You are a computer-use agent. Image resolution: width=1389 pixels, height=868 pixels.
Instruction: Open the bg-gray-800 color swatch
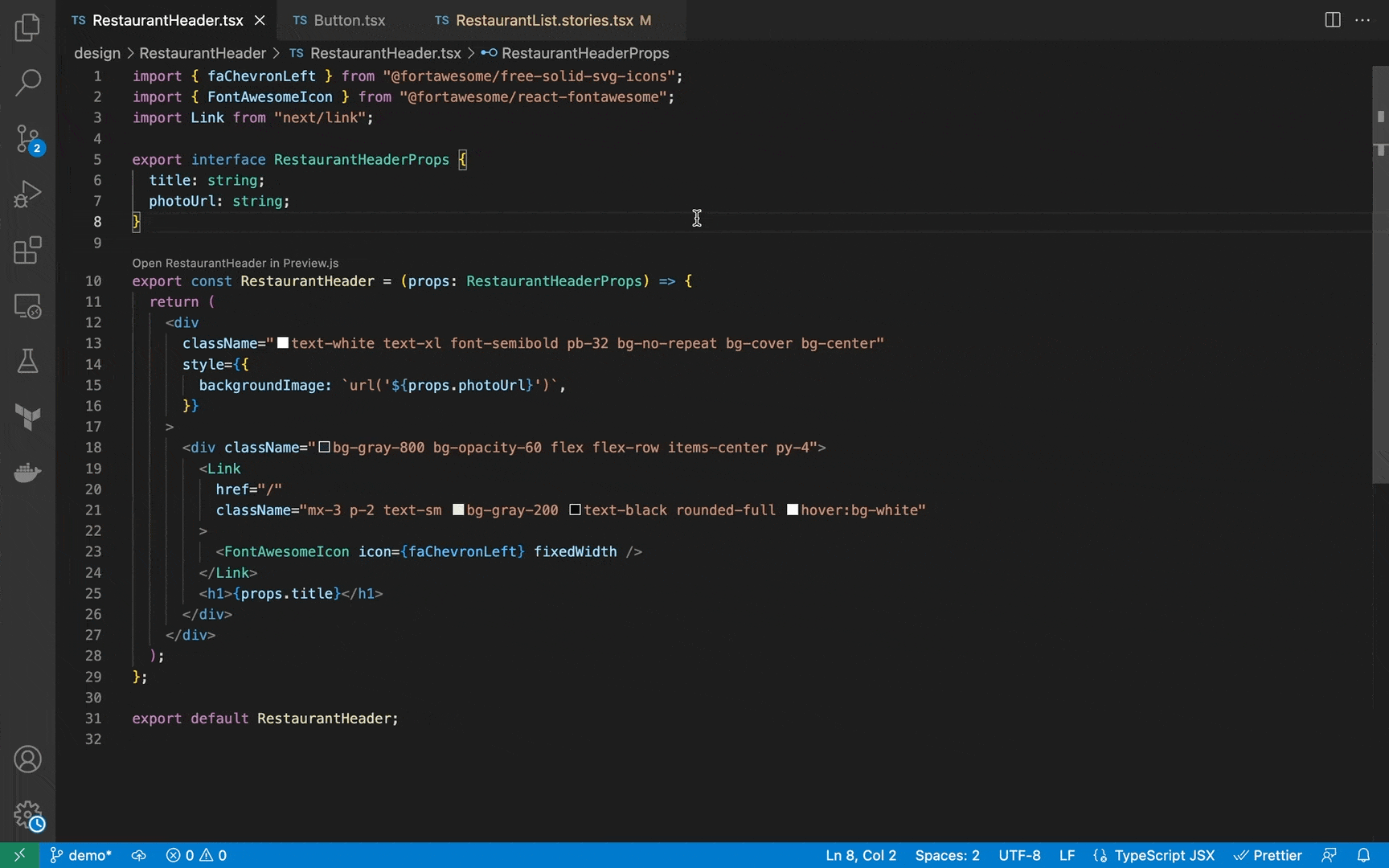coord(325,447)
